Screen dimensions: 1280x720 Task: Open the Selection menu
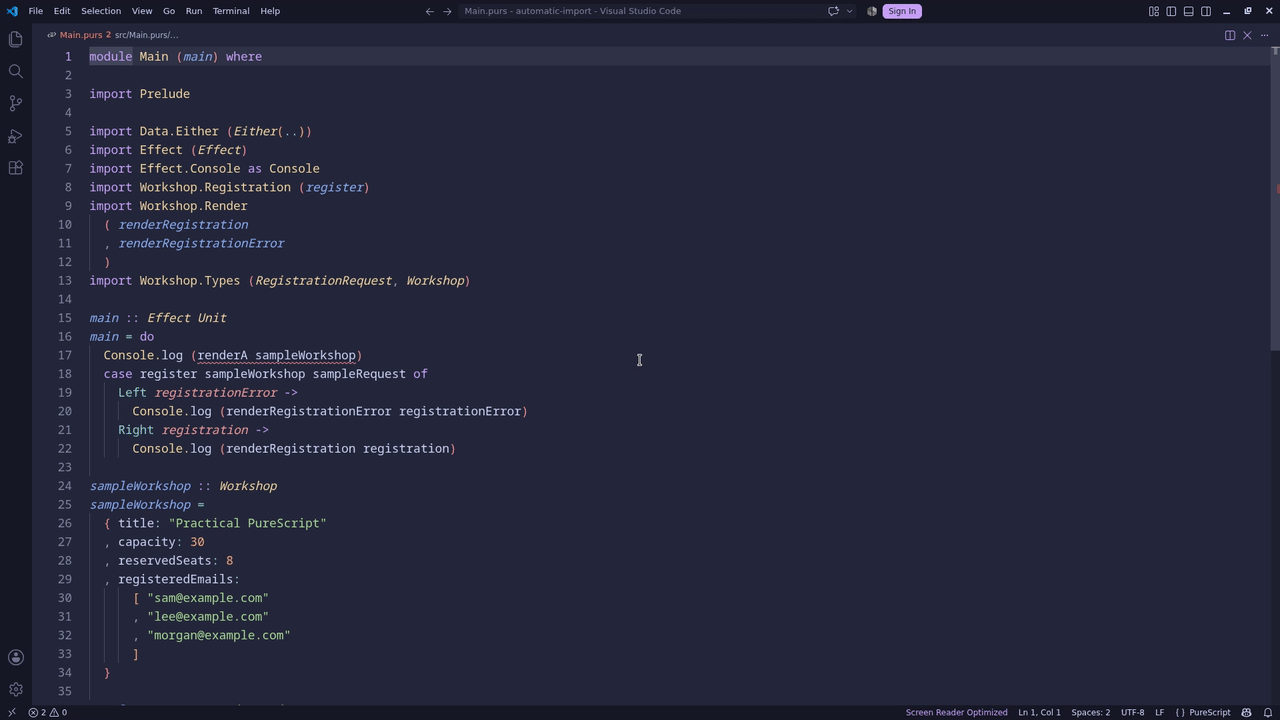click(x=100, y=11)
